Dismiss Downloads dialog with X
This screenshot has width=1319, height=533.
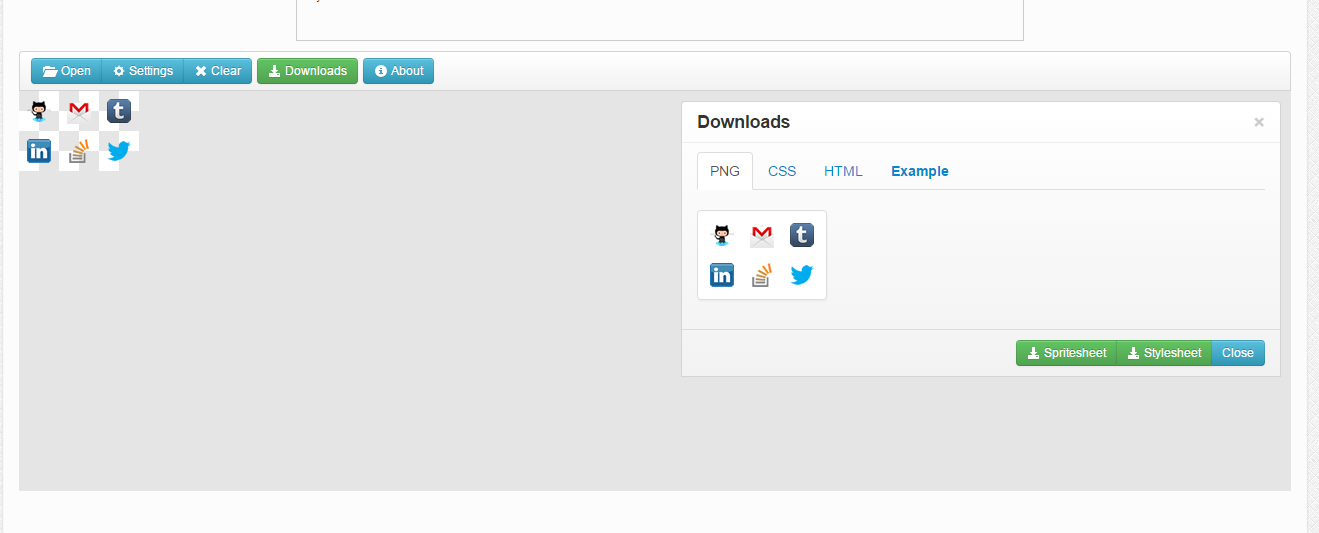[1259, 122]
